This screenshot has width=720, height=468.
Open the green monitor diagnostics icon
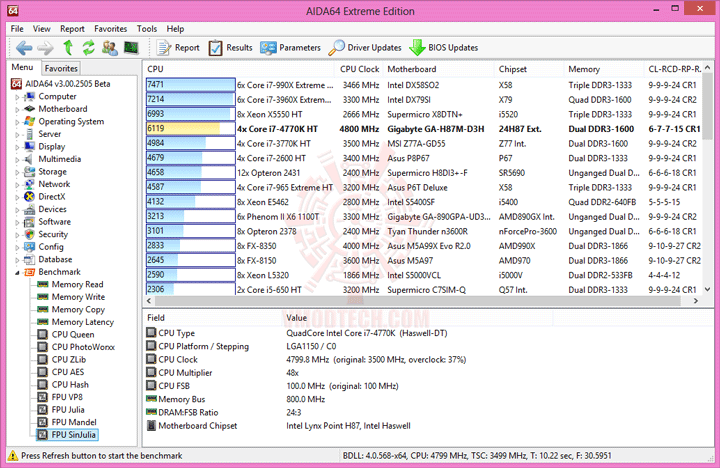pos(131,48)
